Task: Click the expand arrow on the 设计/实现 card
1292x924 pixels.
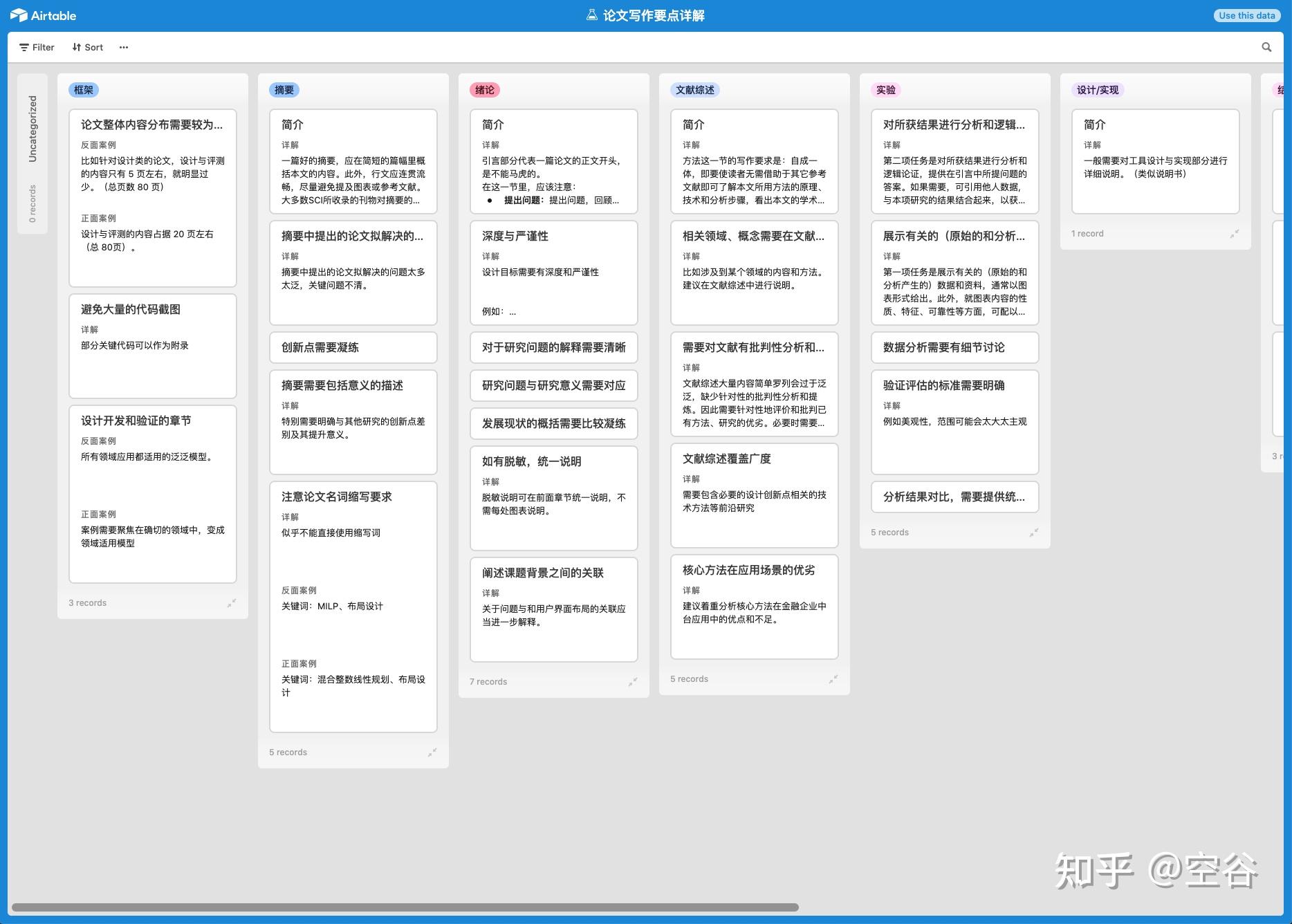Action: 1234,234
